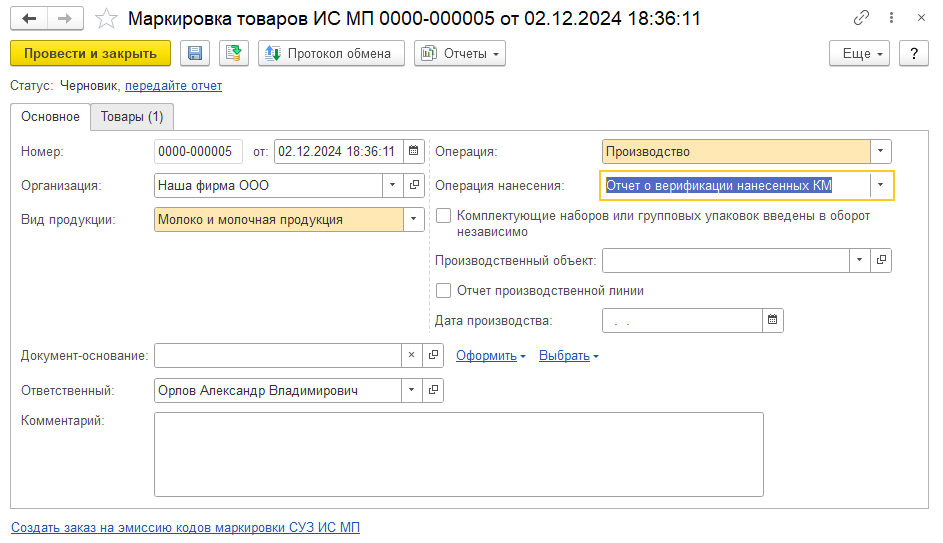Image resolution: width=943 pixels, height=543 pixels.
Task: Click the post document icon
Action: 234,53
